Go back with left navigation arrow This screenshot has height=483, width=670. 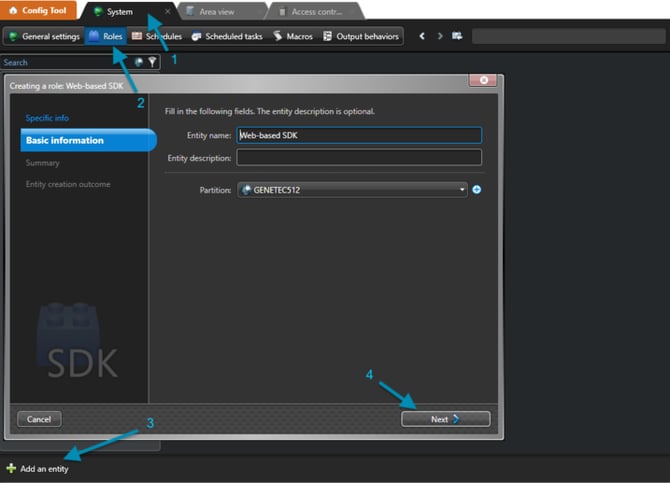tap(422, 36)
